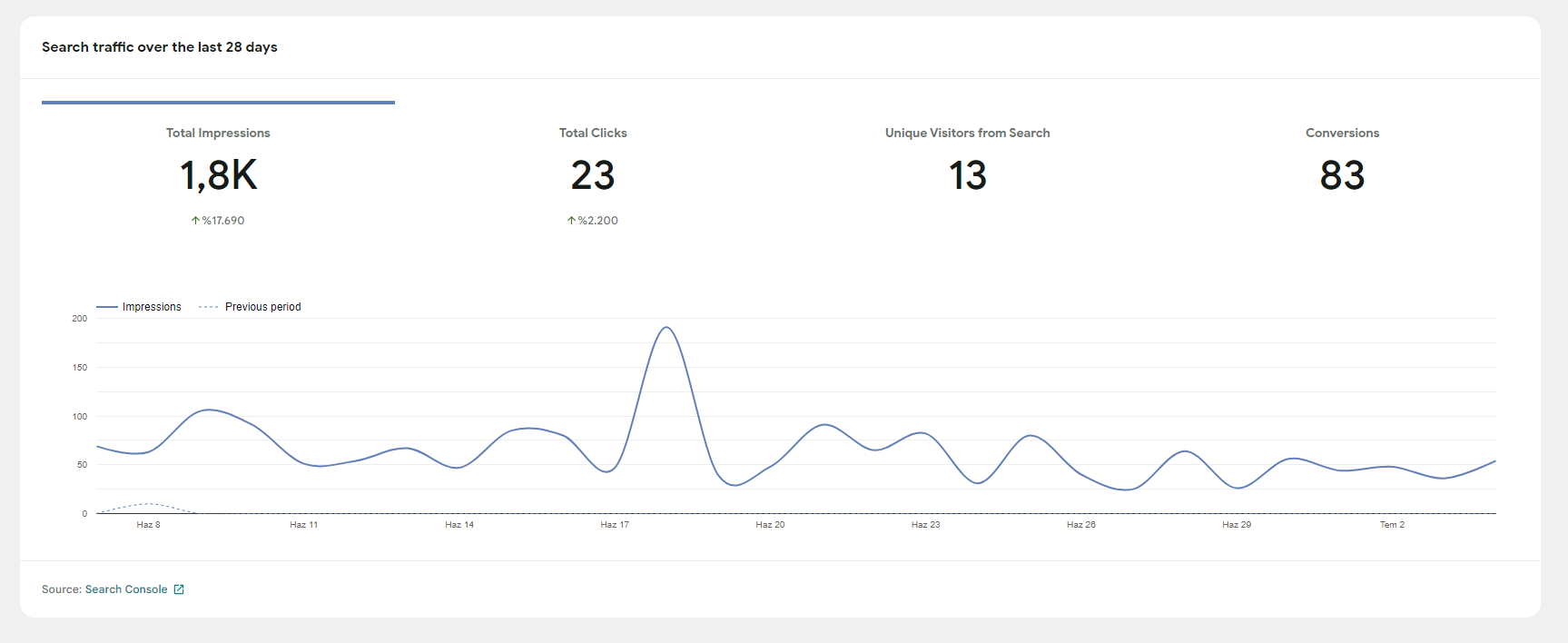The width and height of the screenshot is (1568, 643).
Task: Toggle the Previous period dashed legend marker
Action: coord(209,307)
